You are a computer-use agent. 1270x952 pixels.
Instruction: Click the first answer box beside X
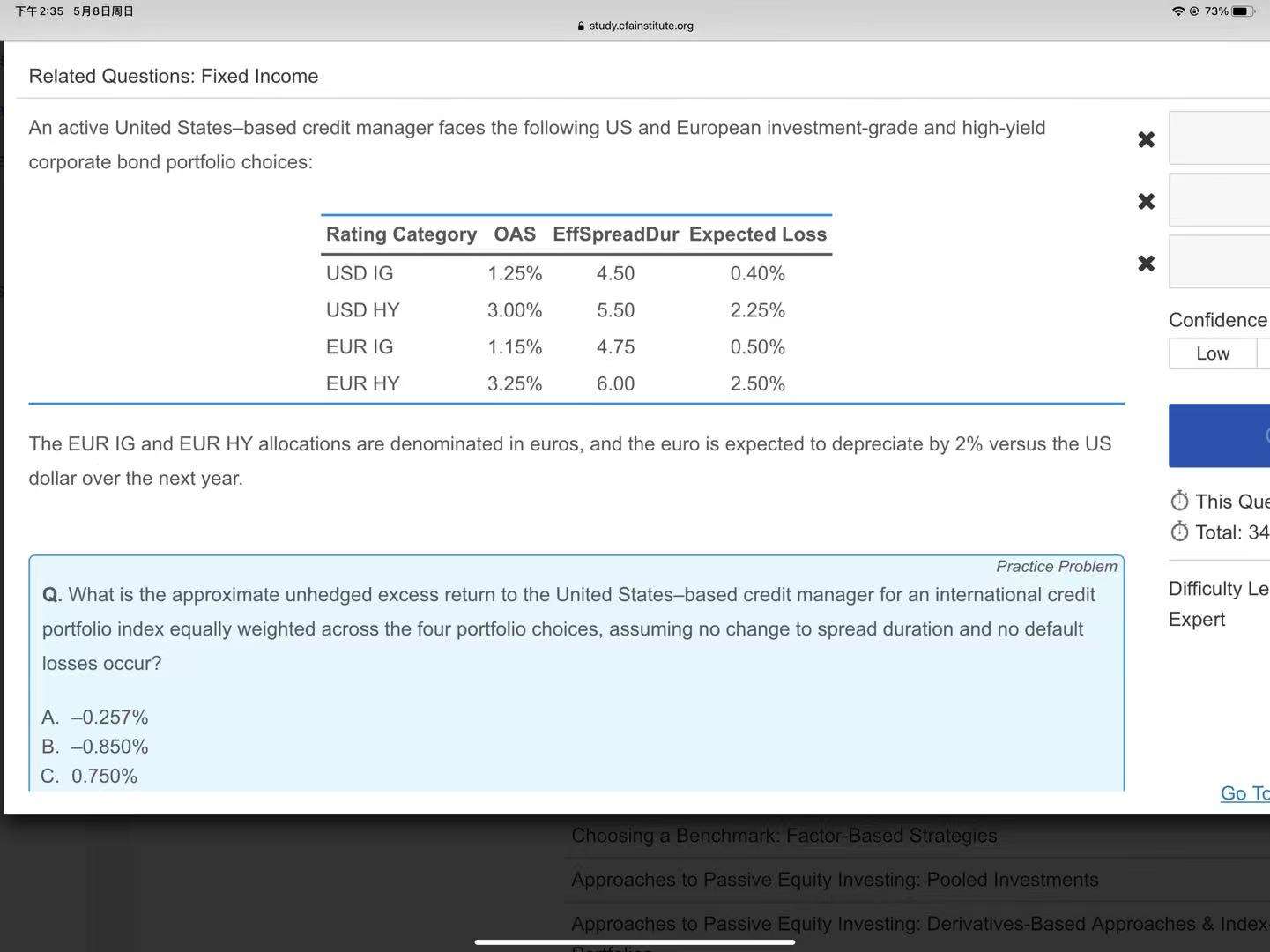click(1220, 138)
